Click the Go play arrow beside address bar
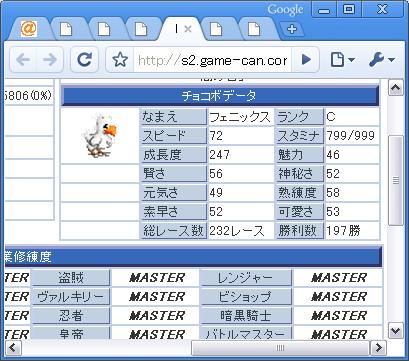The width and height of the screenshot is (409, 361). [x=305, y=60]
